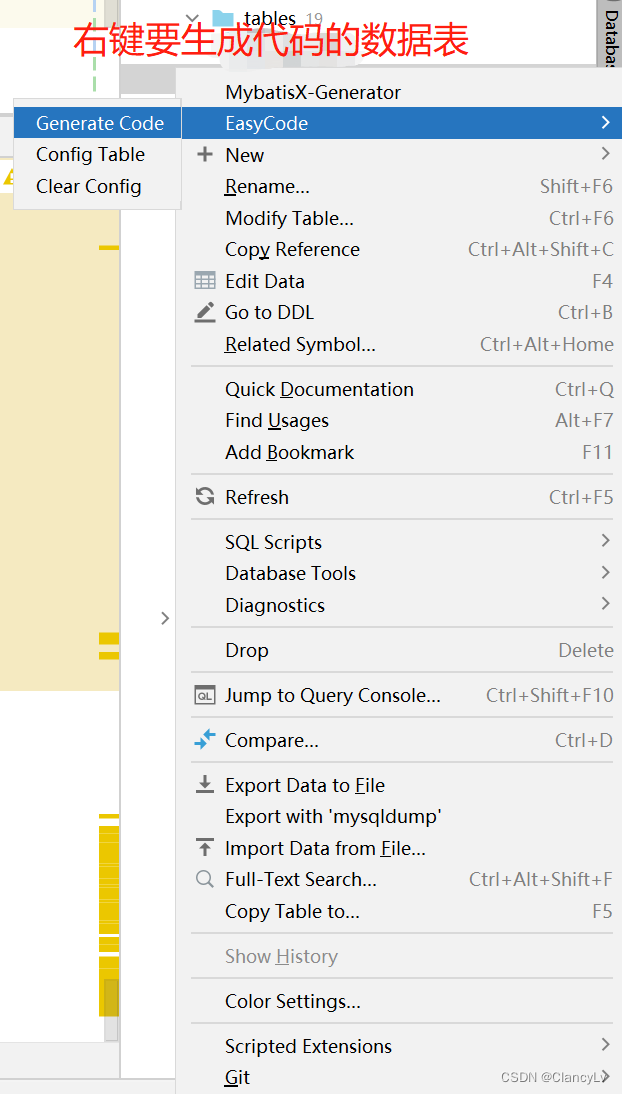Choose Full-Text Search... menu entry

401,879
